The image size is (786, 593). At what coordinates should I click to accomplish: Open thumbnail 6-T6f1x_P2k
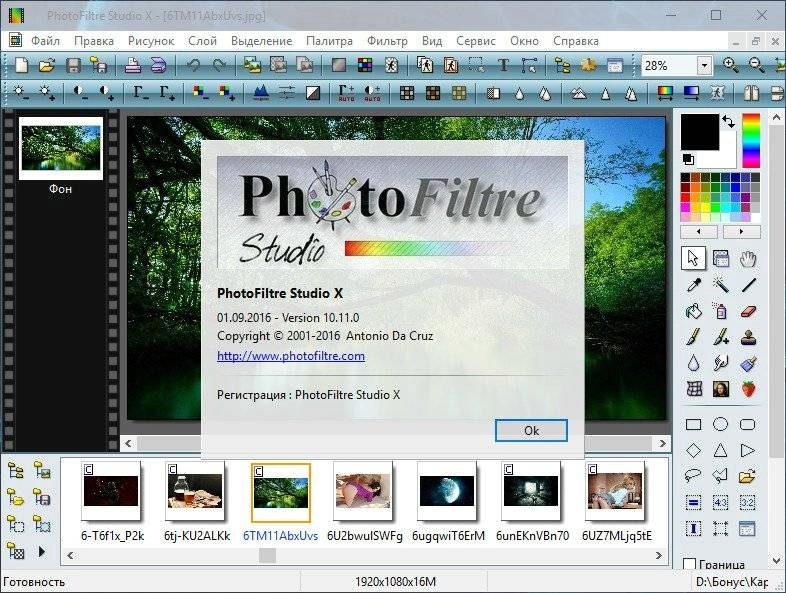111,491
